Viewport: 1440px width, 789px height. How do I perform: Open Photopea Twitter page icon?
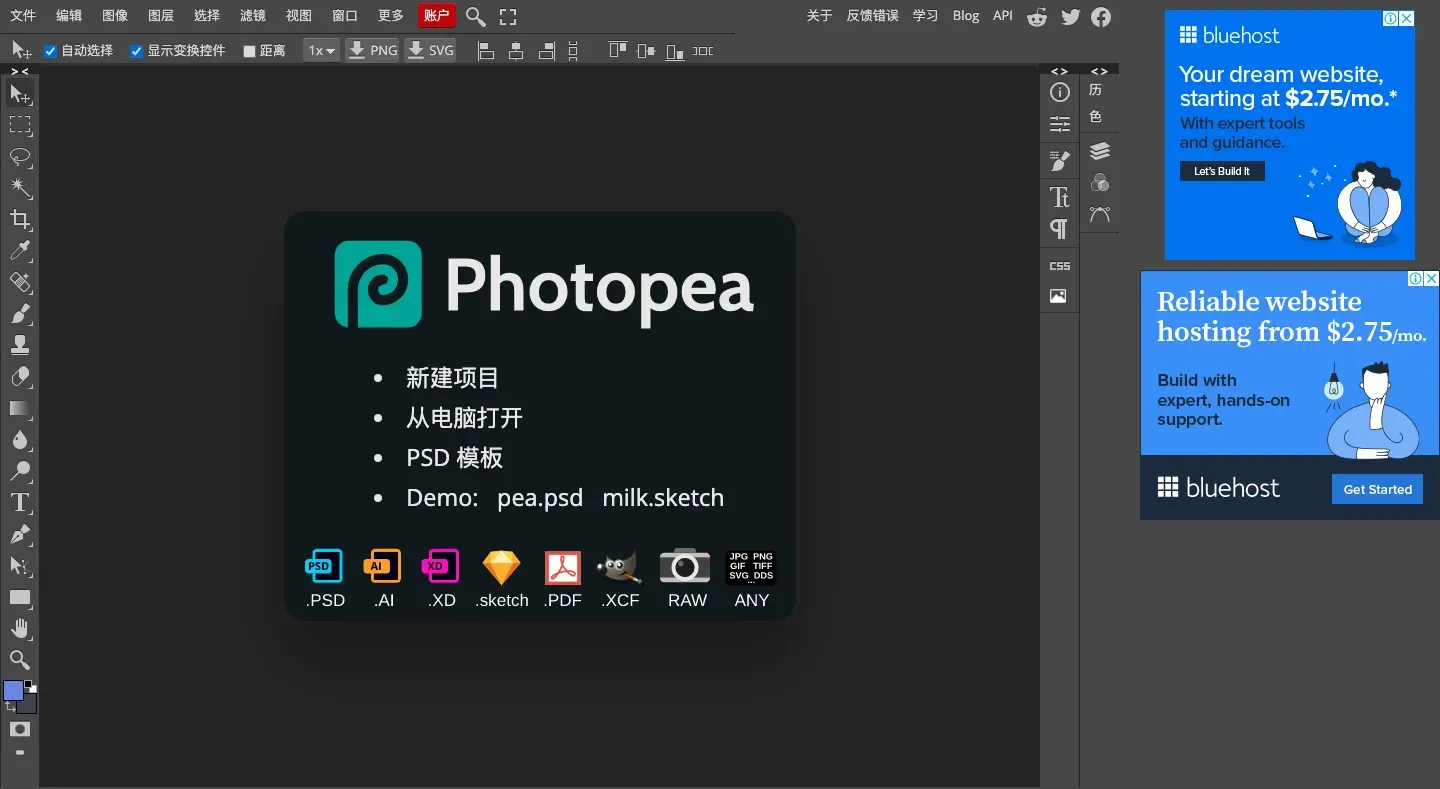point(1071,17)
